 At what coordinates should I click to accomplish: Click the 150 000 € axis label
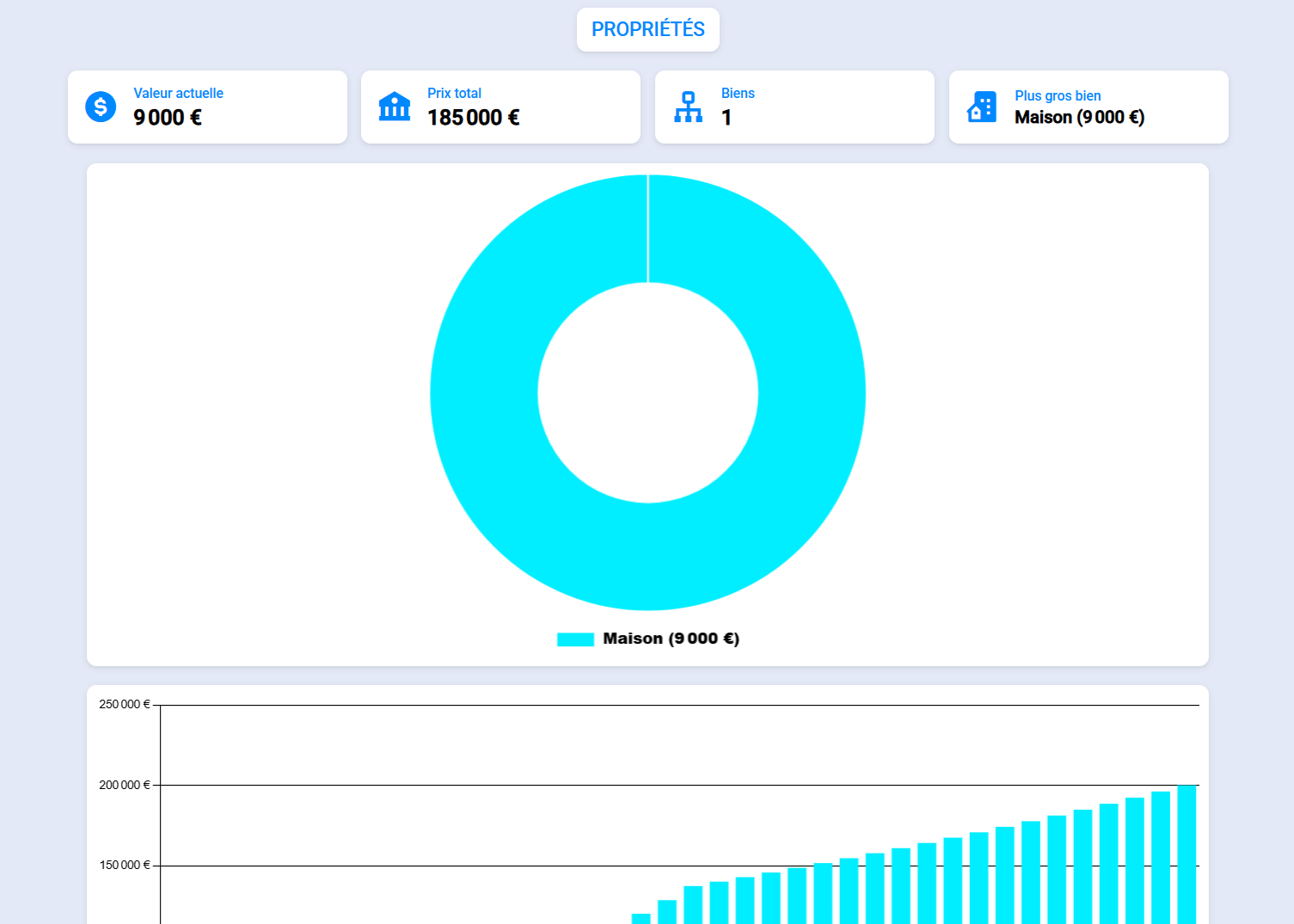click(x=125, y=865)
